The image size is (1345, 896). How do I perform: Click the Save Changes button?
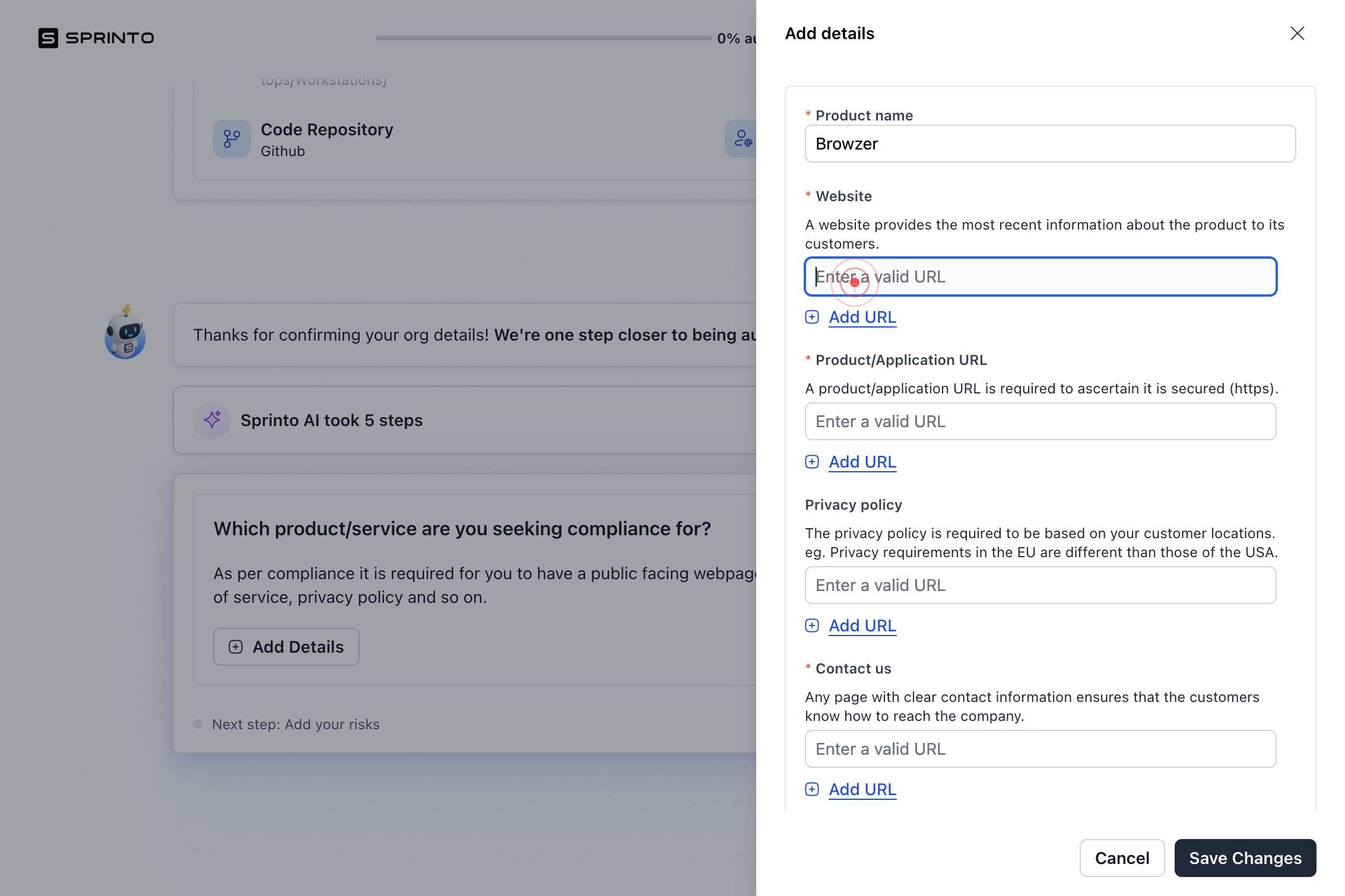pyautogui.click(x=1245, y=858)
